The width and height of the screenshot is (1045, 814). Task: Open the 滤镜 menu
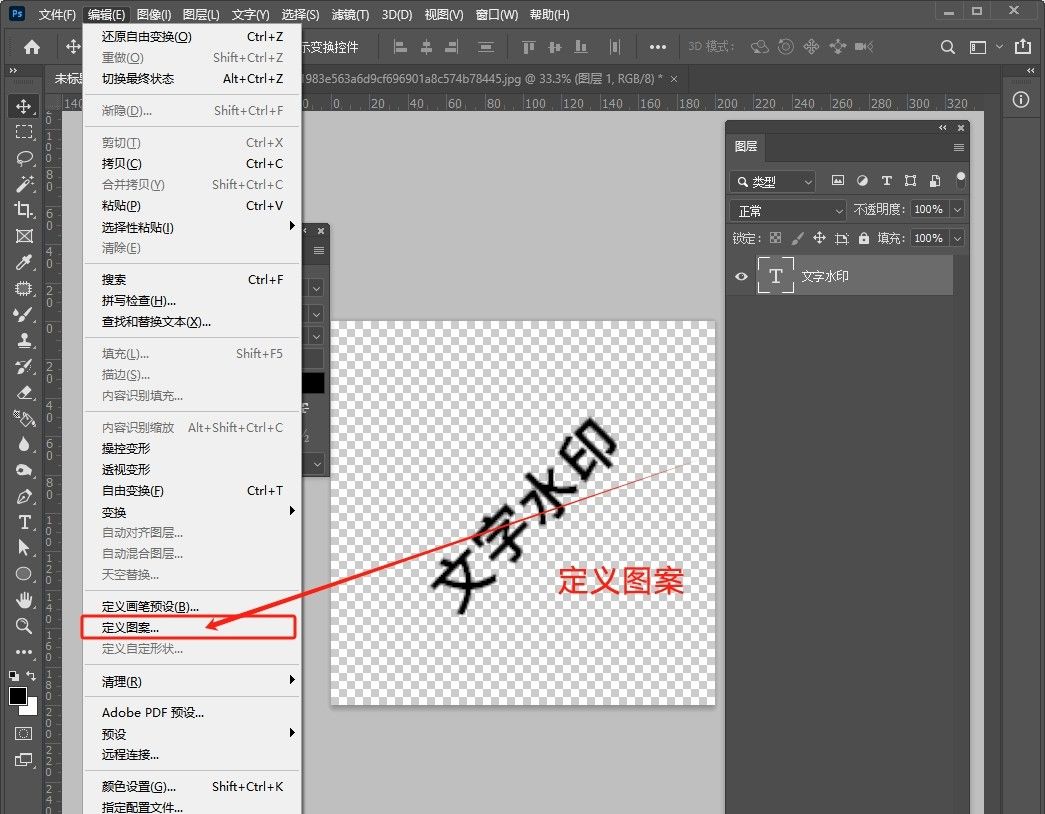tap(350, 15)
